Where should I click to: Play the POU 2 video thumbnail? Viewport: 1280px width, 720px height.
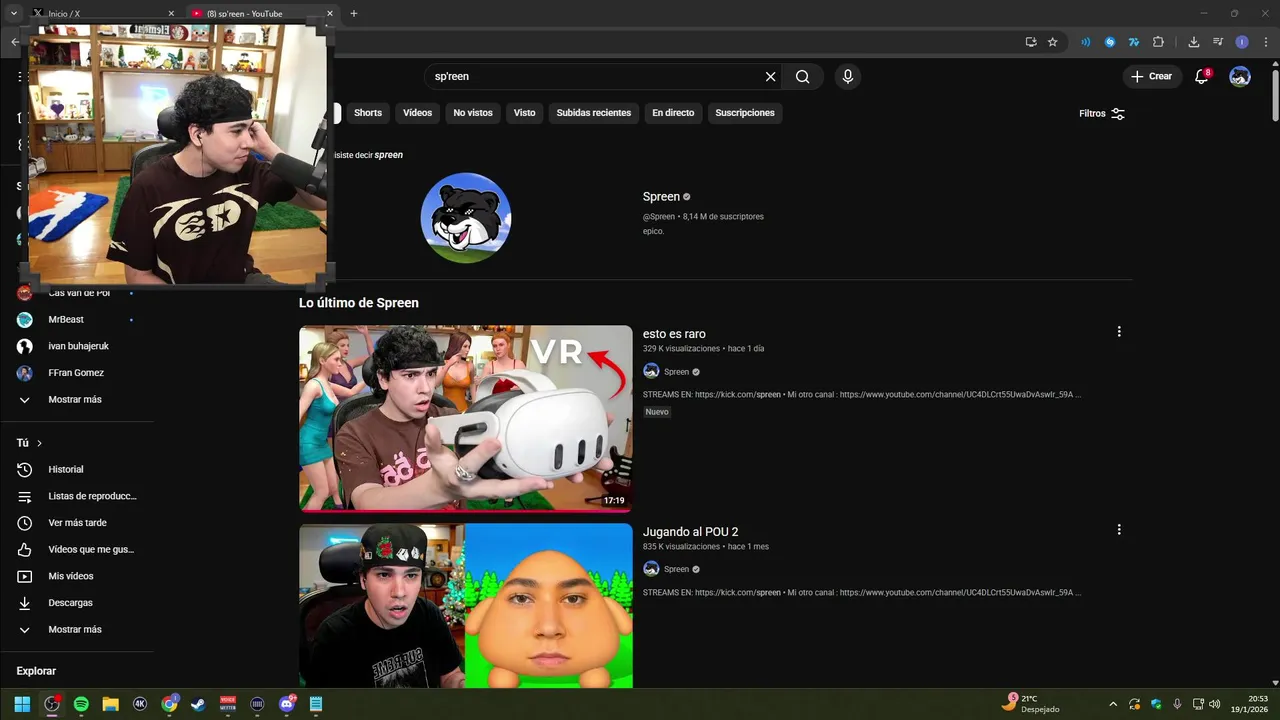pos(466,605)
